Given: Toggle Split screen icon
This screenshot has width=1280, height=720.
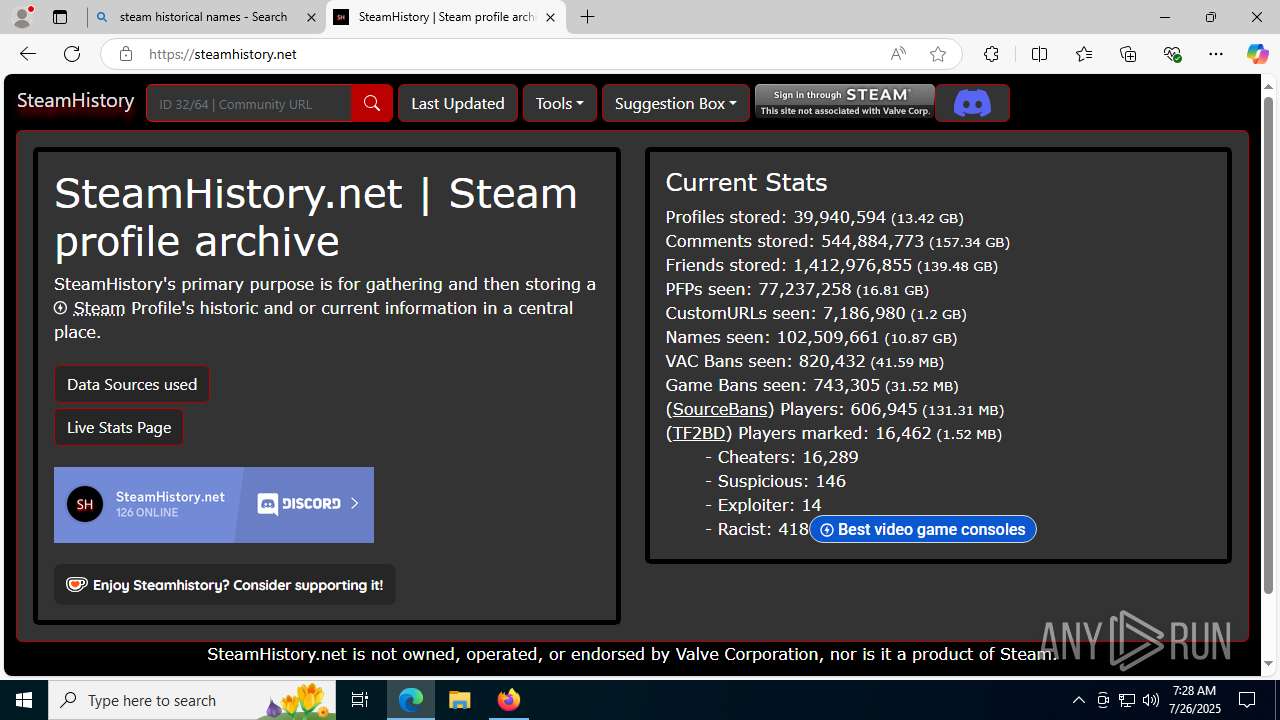Looking at the screenshot, I should click(x=1040, y=54).
